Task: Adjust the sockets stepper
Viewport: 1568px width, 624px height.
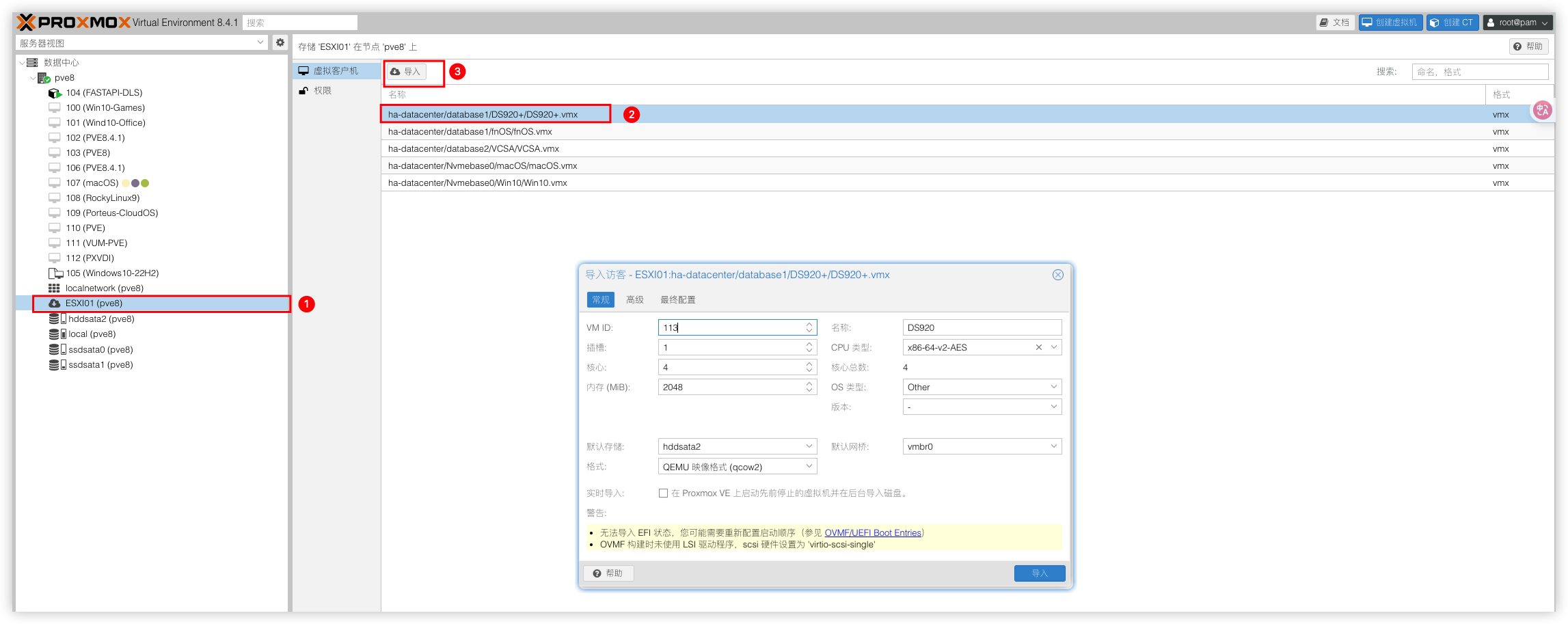Action: coord(809,347)
